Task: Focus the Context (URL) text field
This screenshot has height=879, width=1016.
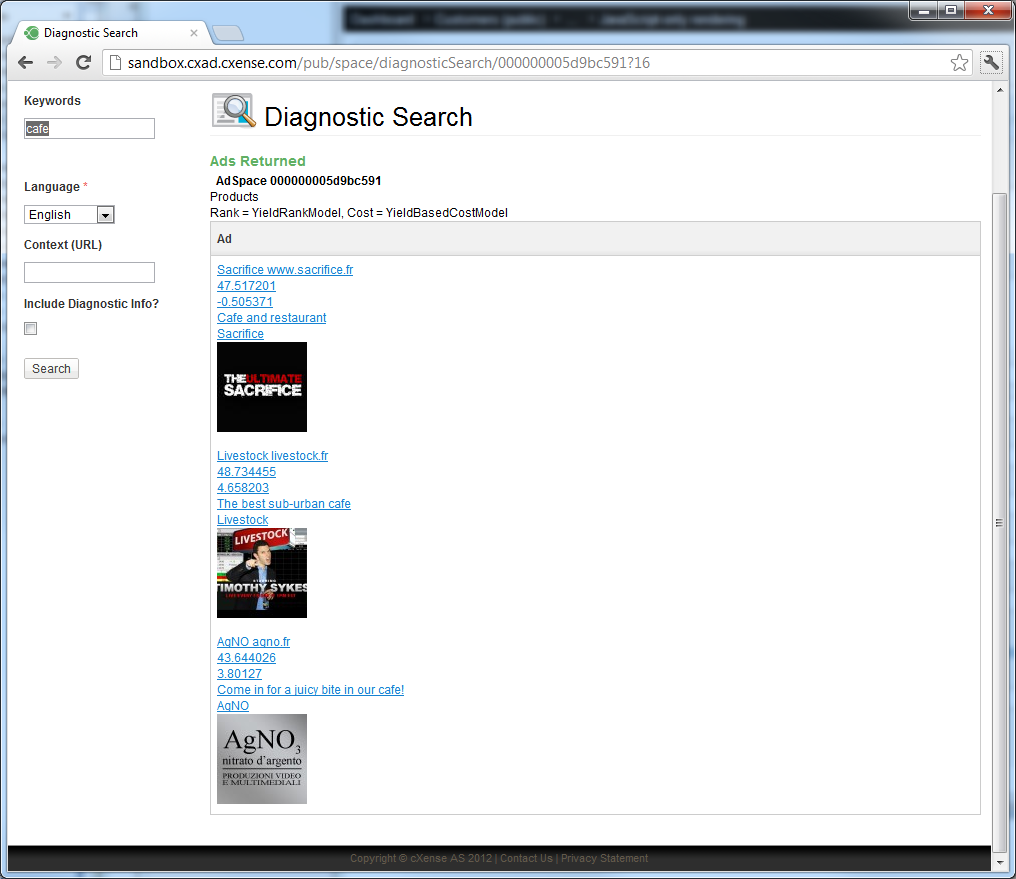Action: click(x=89, y=272)
